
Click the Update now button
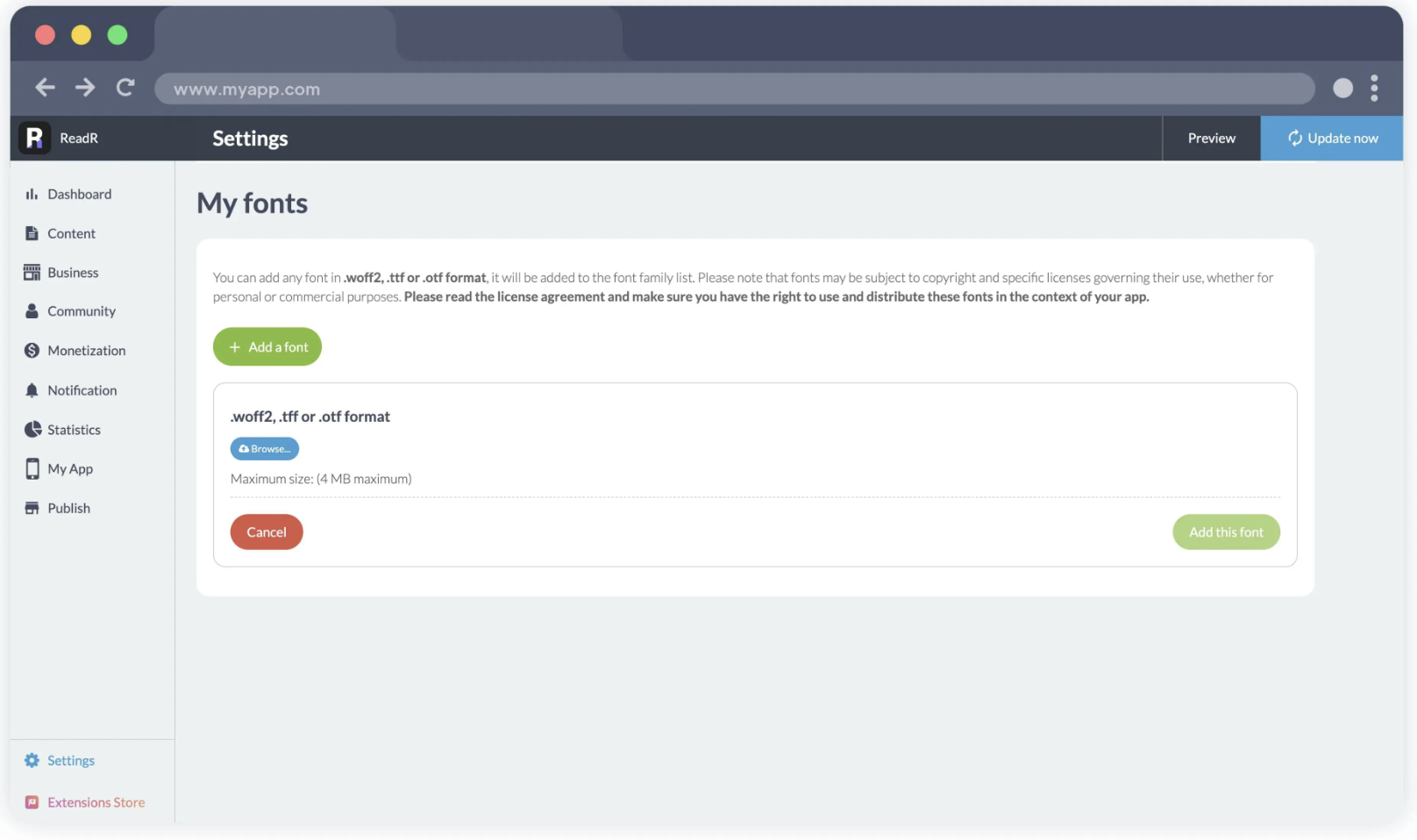pos(1331,139)
